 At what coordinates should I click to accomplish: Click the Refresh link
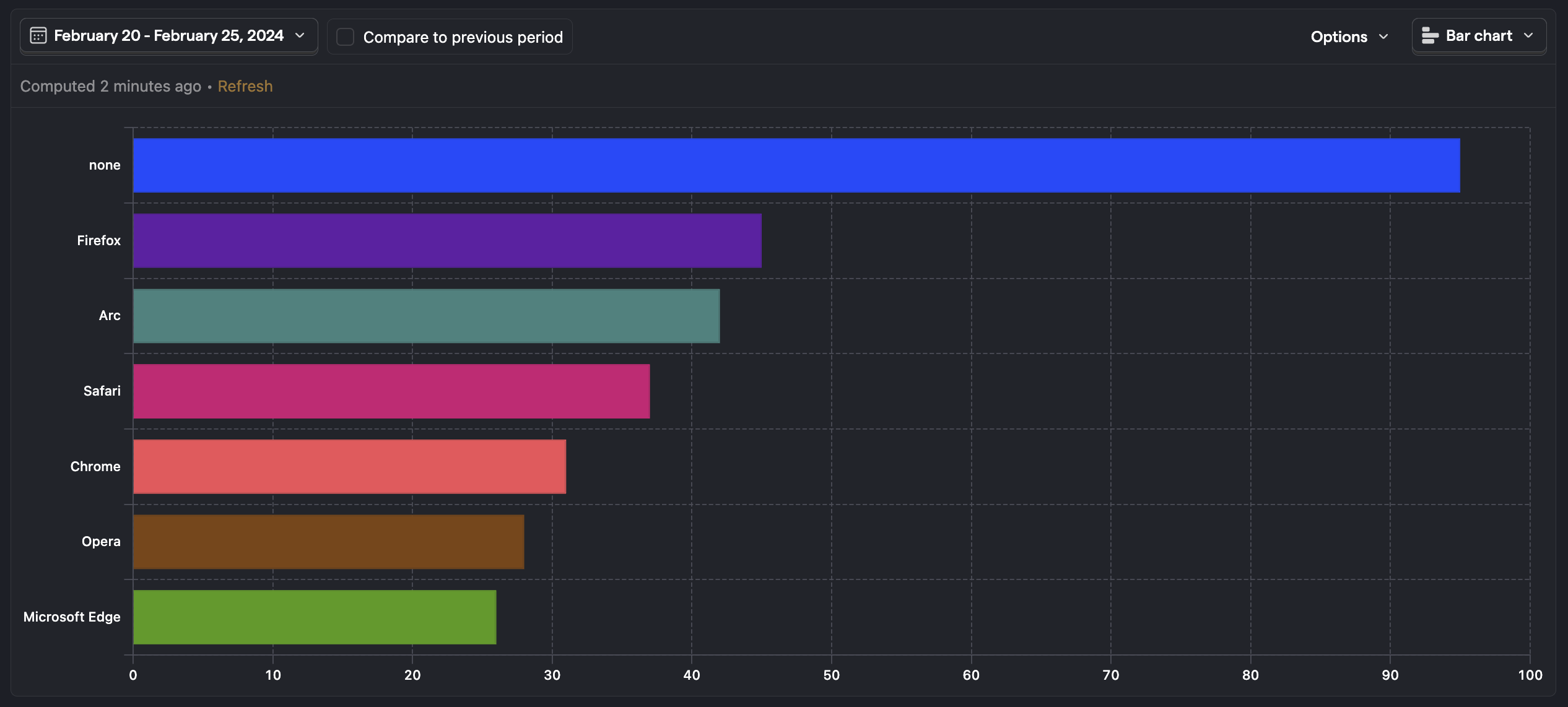coord(245,86)
